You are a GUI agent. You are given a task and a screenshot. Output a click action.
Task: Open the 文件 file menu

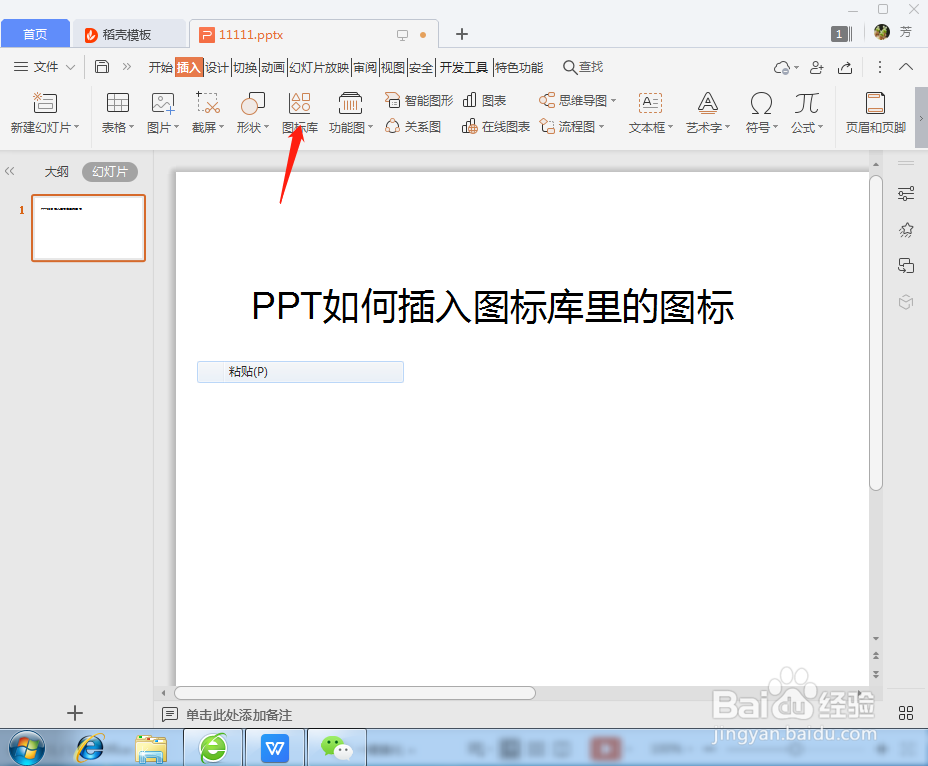click(x=44, y=67)
